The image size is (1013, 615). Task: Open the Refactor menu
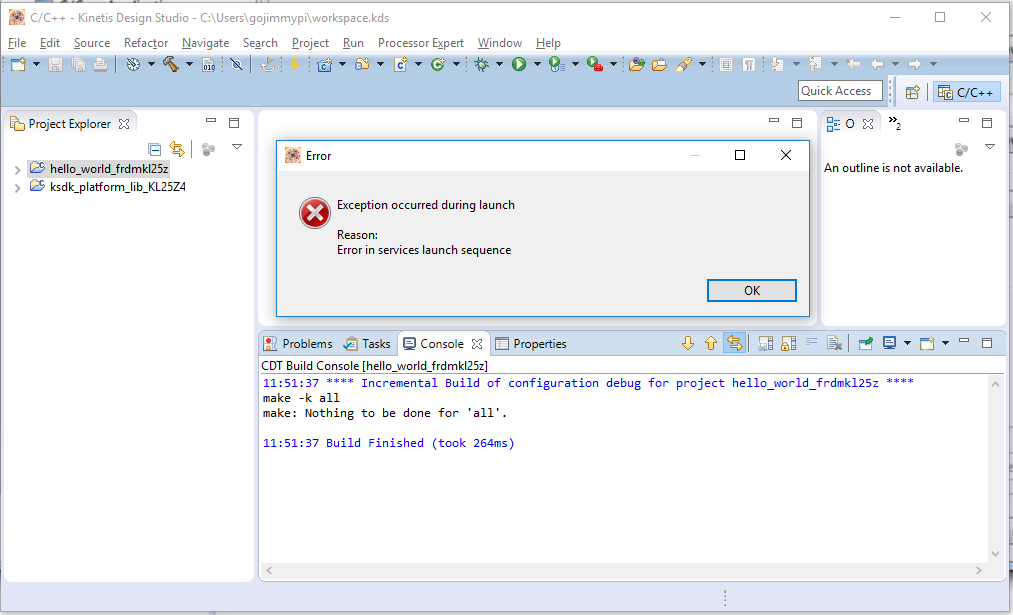click(x=146, y=43)
